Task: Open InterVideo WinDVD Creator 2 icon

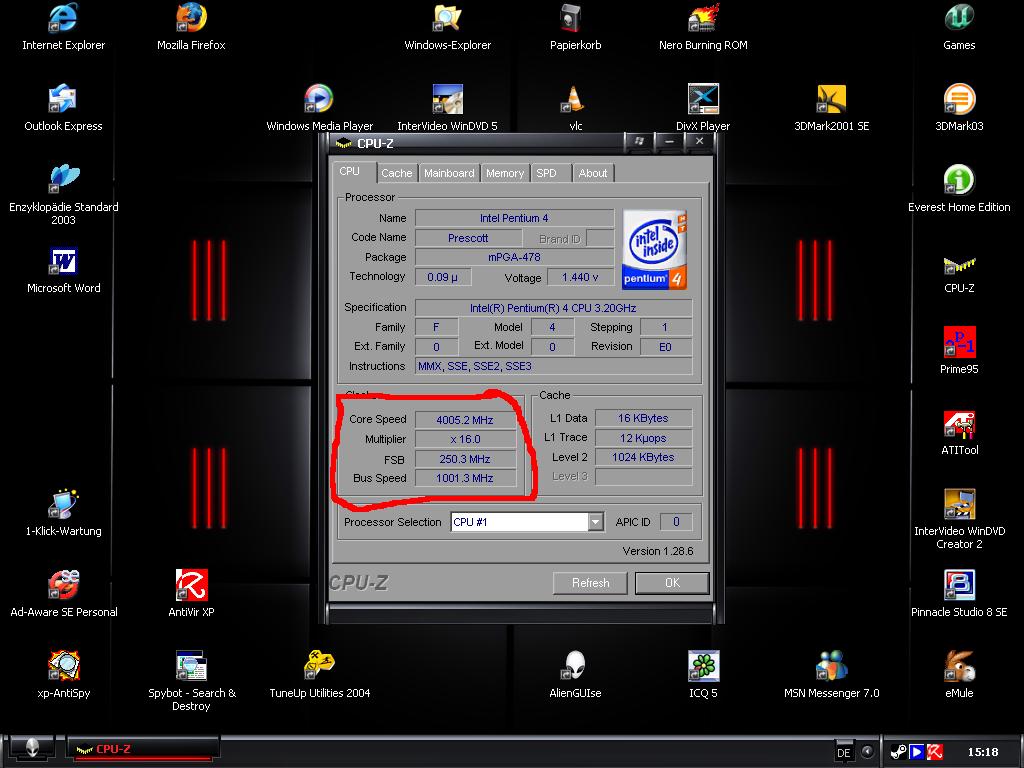Action: [959, 504]
